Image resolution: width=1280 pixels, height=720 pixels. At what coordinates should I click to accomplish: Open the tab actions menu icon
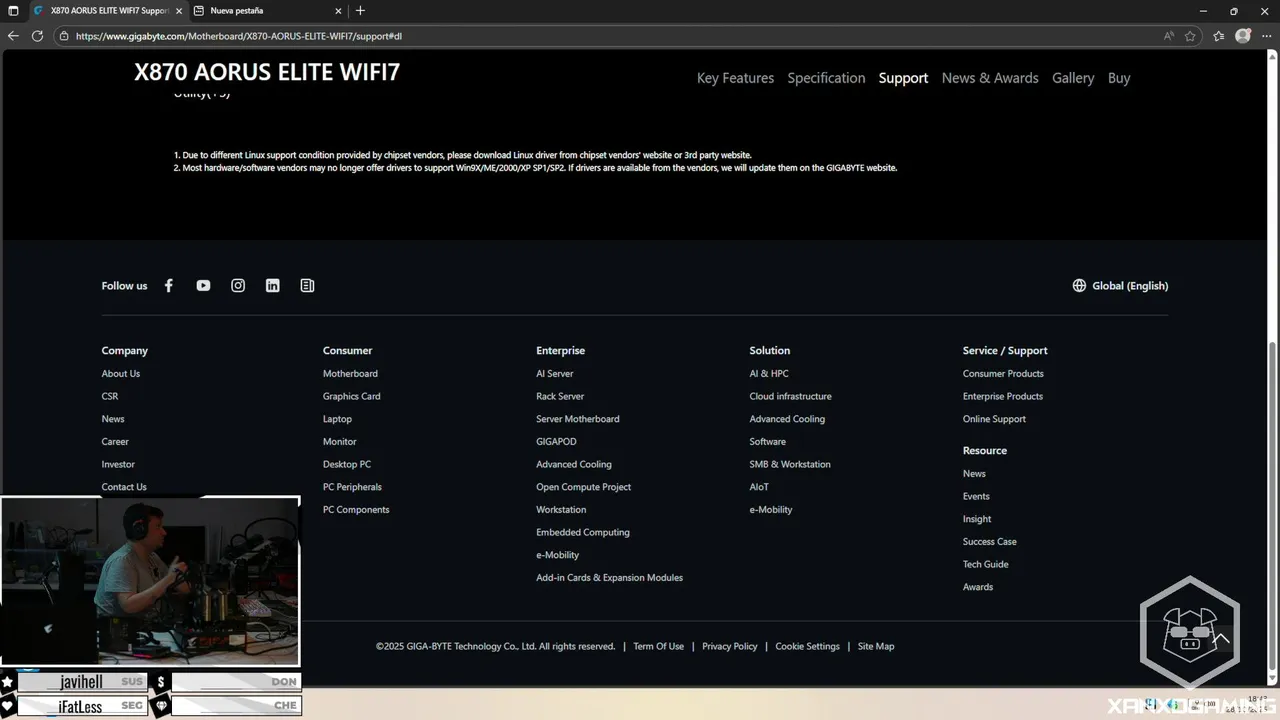point(13,11)
